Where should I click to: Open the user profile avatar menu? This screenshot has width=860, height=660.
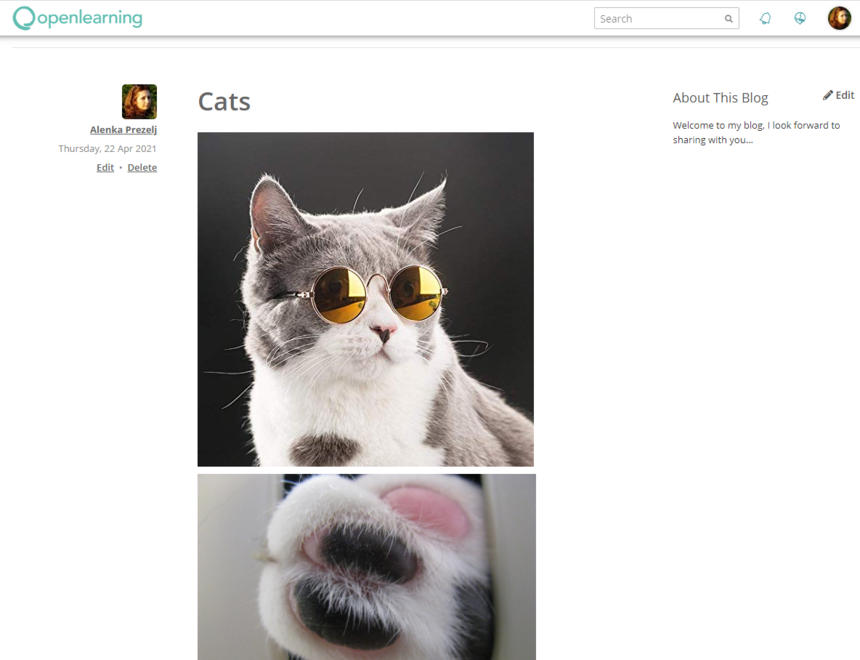pyautogui.click(x=839, y=19)
